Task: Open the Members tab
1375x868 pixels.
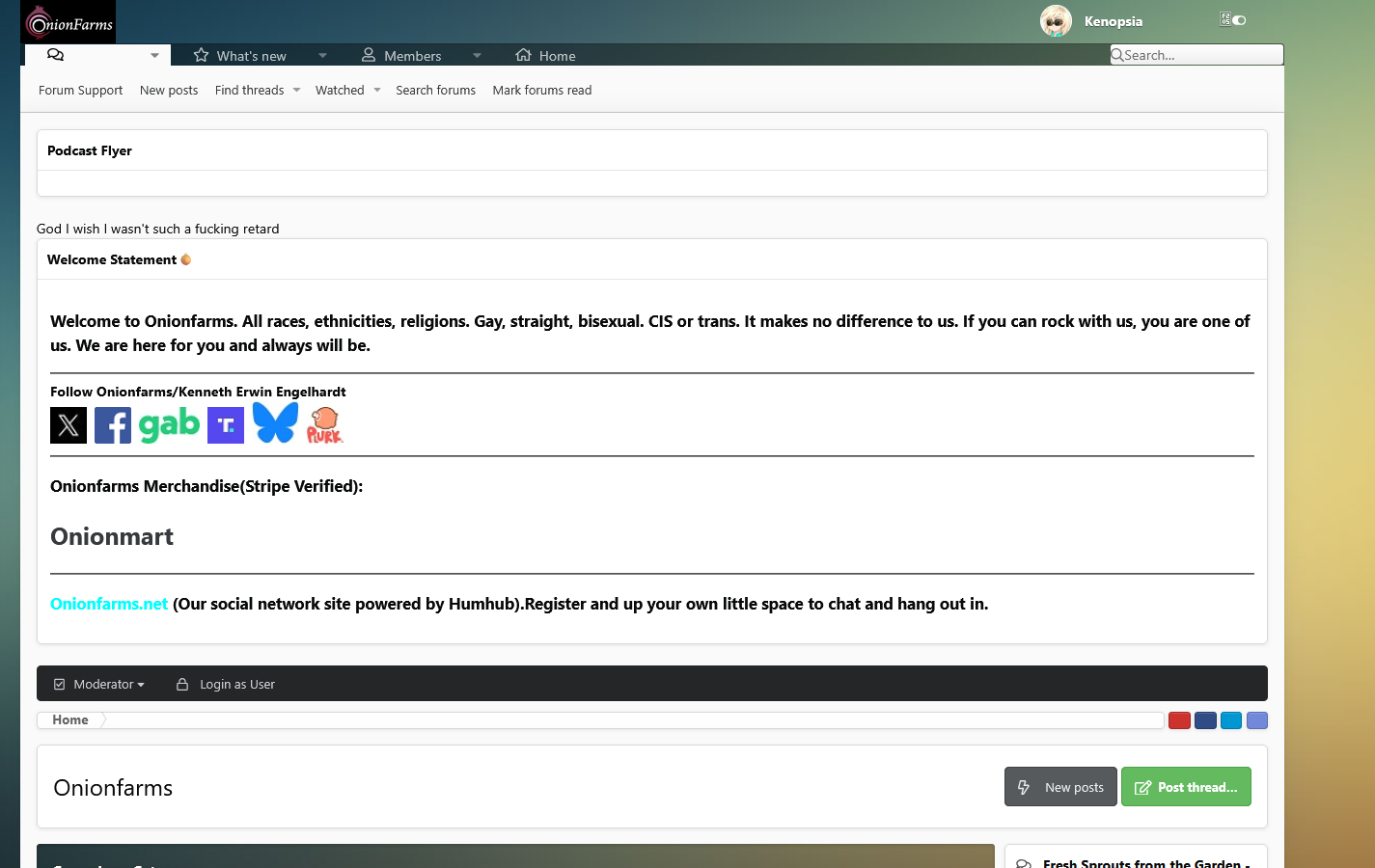Action: coord(401,56)
